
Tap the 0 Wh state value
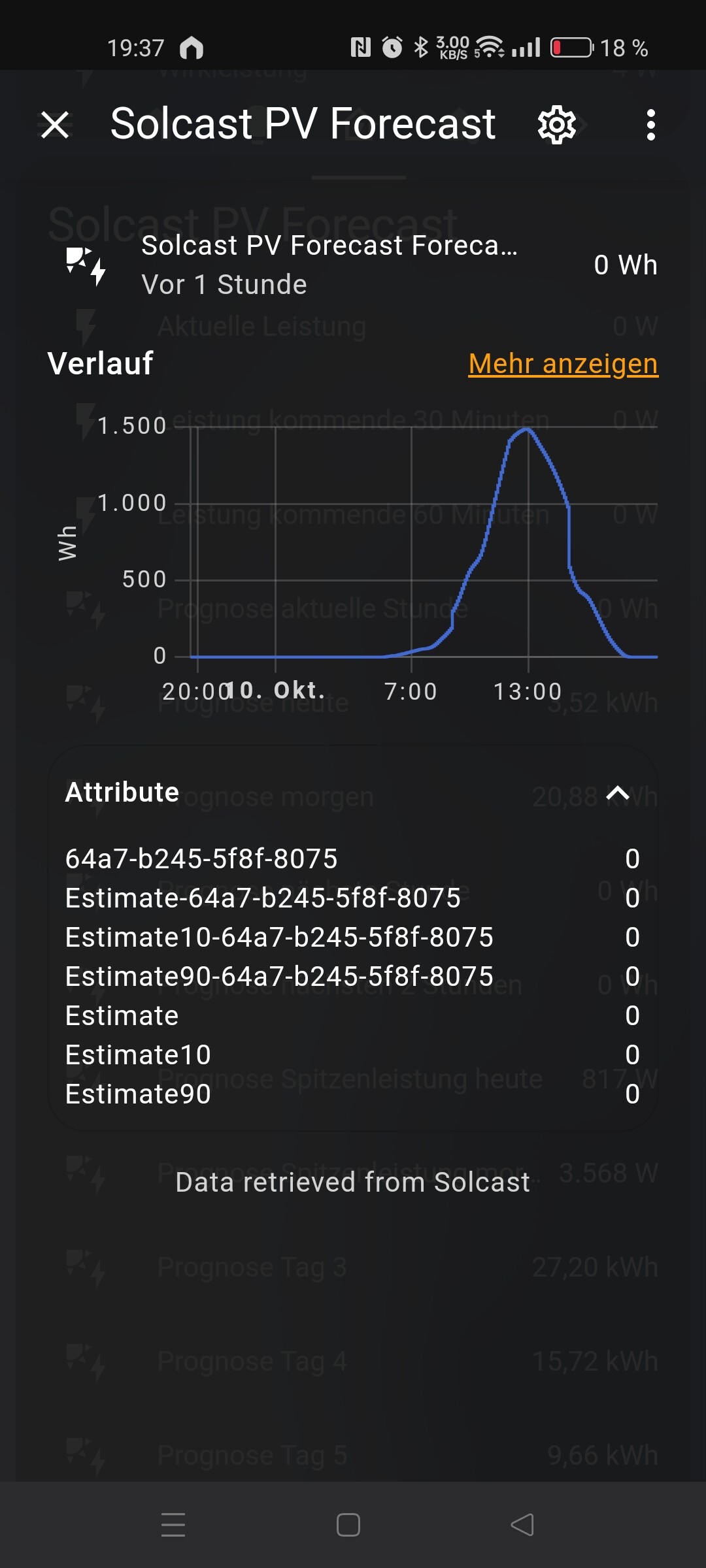tap(625, 265)
